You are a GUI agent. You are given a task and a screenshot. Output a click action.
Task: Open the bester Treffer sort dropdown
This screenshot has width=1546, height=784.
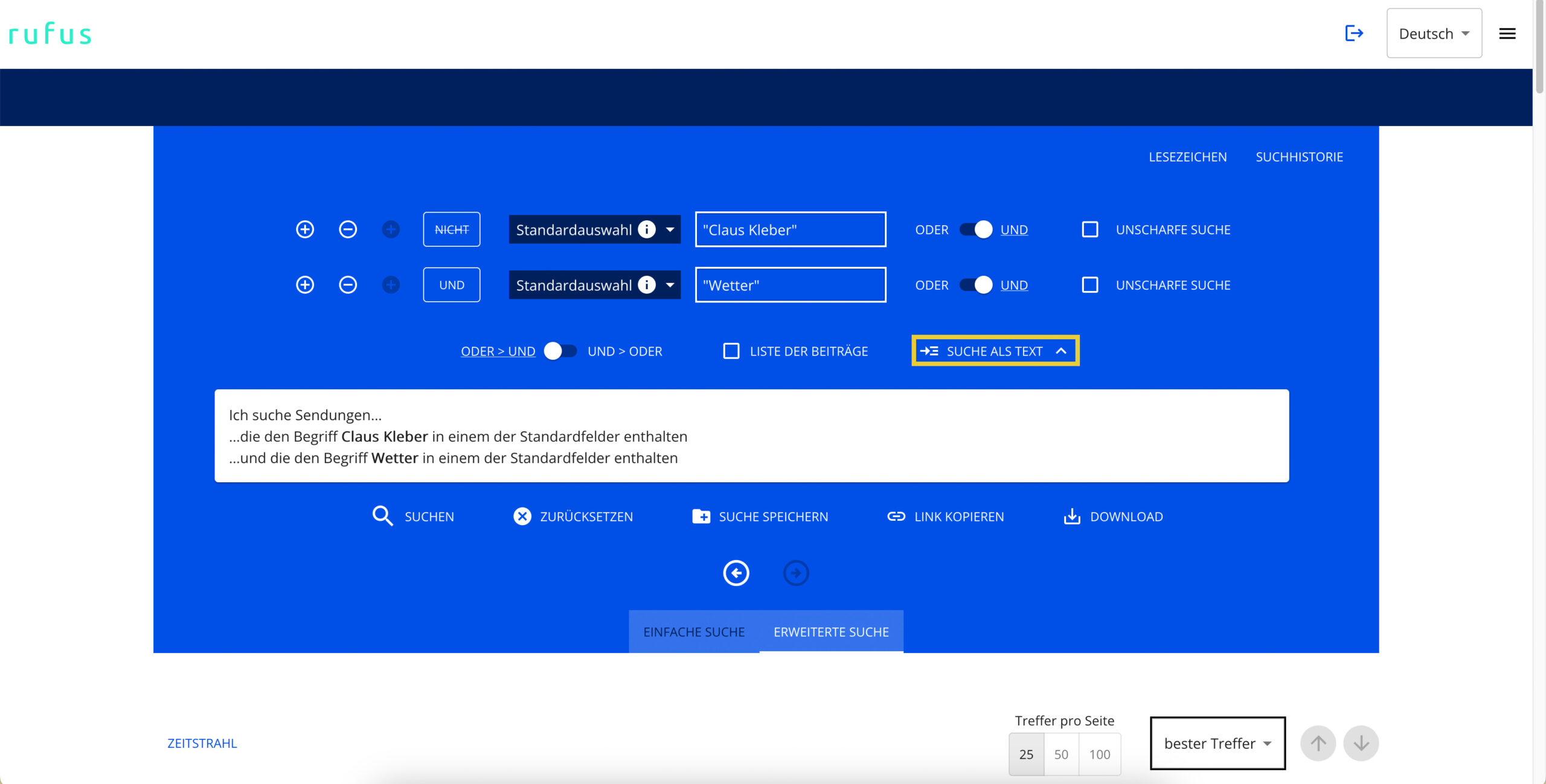pos(1217,743)
